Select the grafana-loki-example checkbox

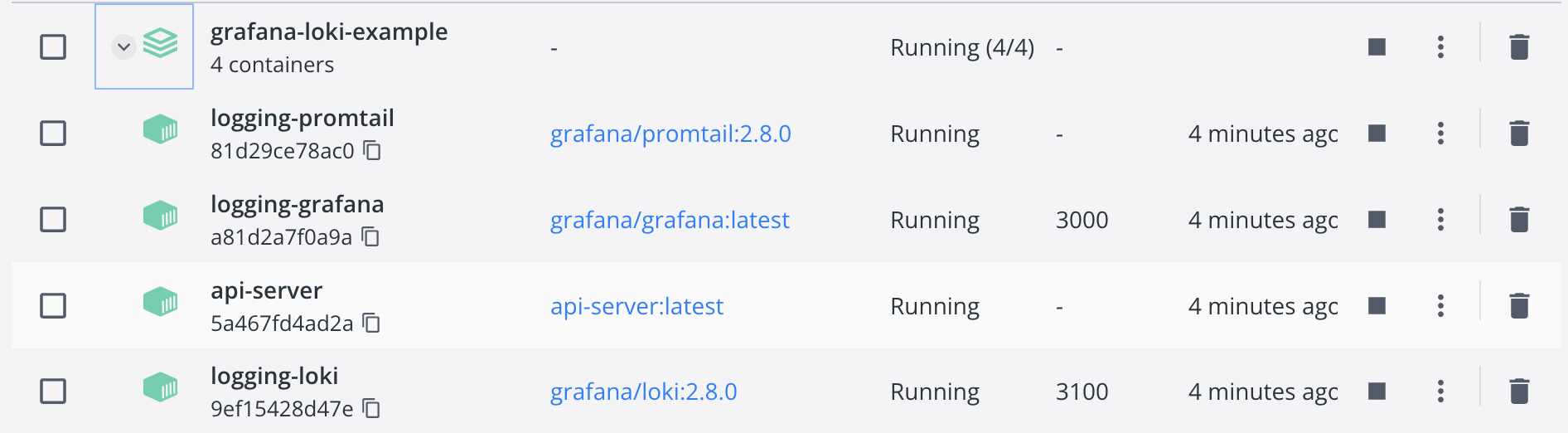click(53, 46)
